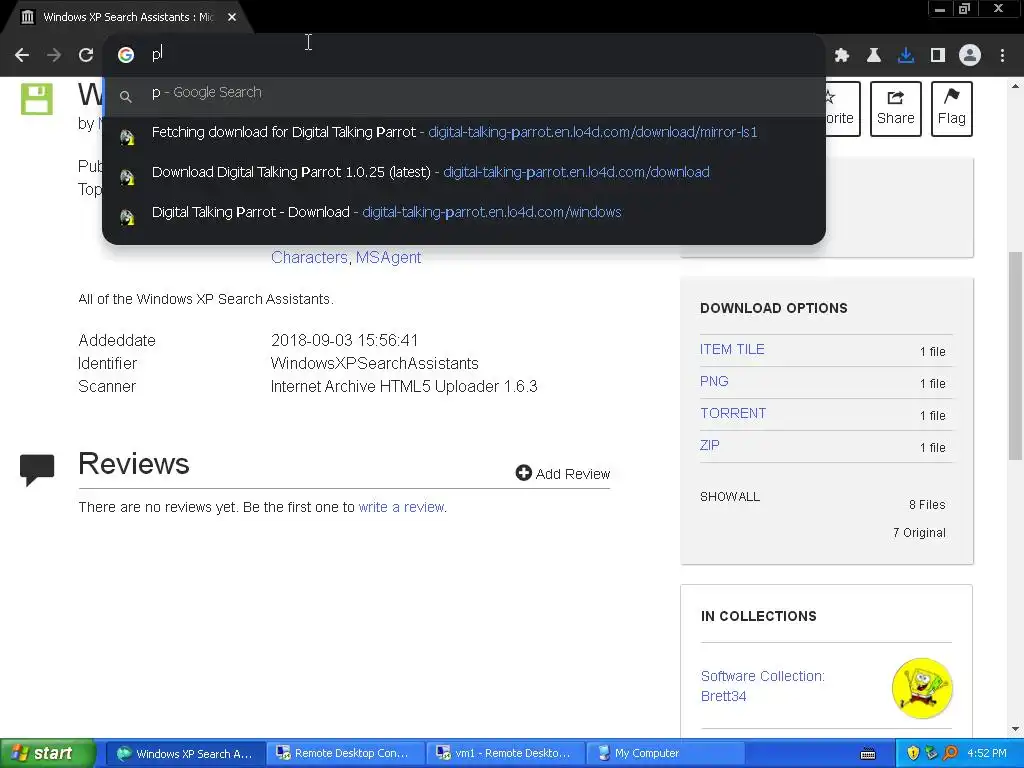Toggle the side panel icon
This screenshot has width=1024, height=768.
(938, 56)
